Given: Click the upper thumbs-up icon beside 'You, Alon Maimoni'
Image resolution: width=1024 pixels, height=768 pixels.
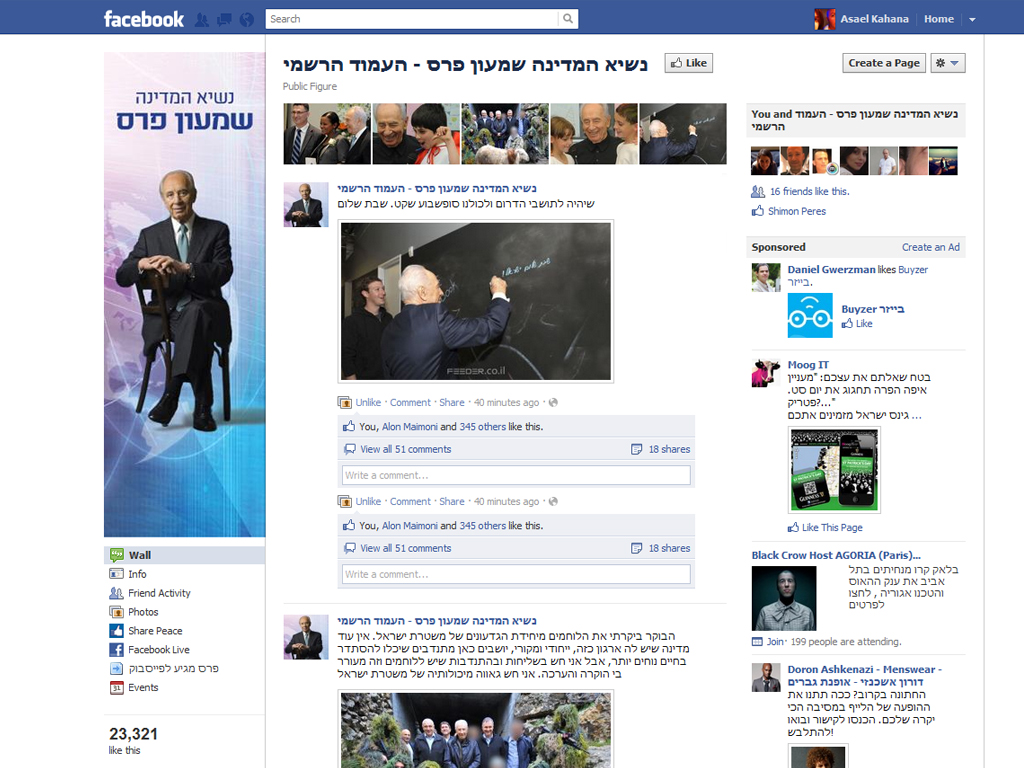Looking at the screenshot, I should (349, 426).
